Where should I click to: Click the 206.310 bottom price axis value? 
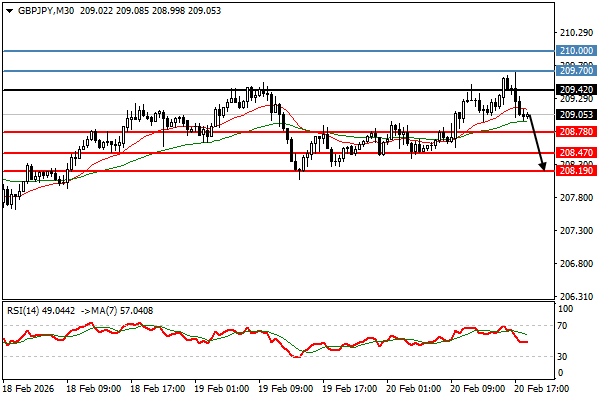[574, 296]
